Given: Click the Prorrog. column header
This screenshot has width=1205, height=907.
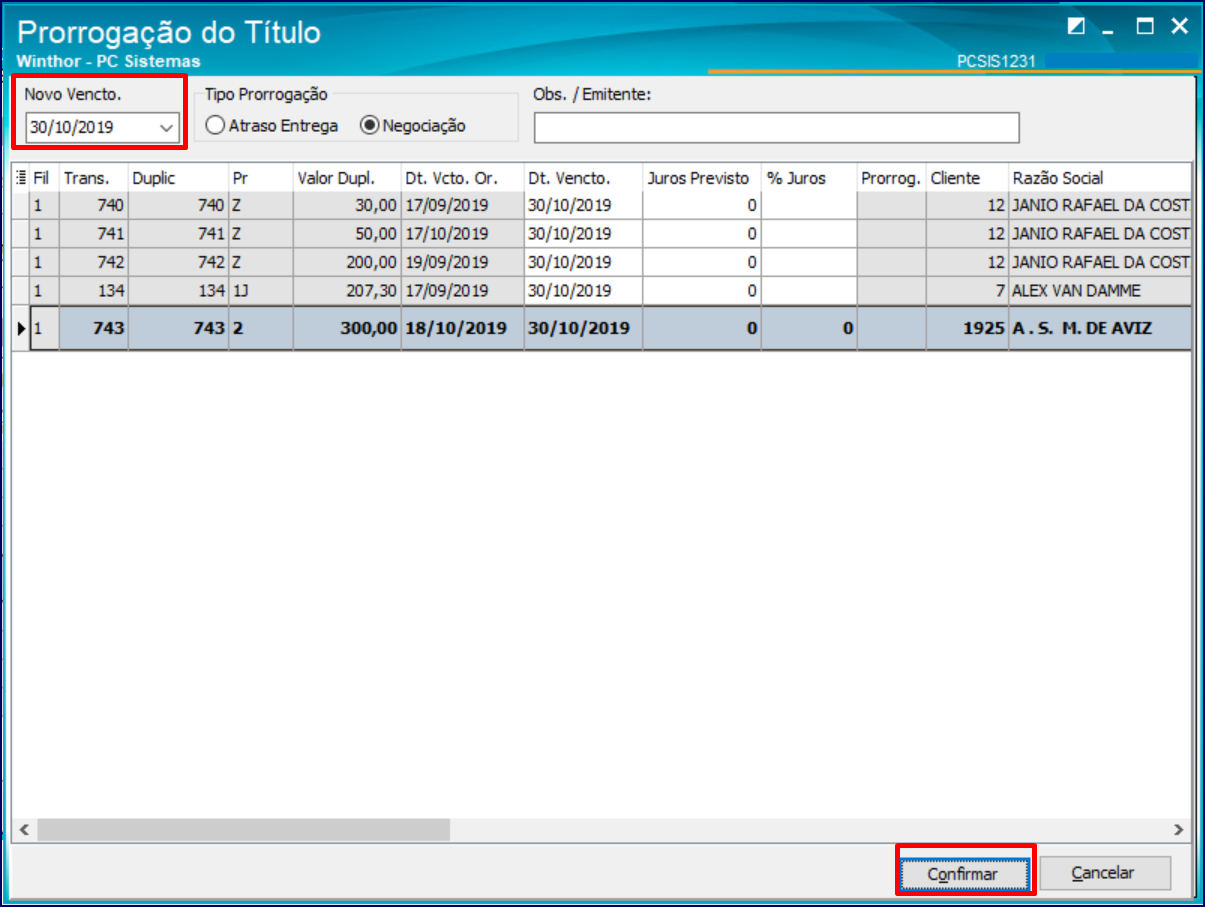Looking at the screenshot, I should [891, 178].
